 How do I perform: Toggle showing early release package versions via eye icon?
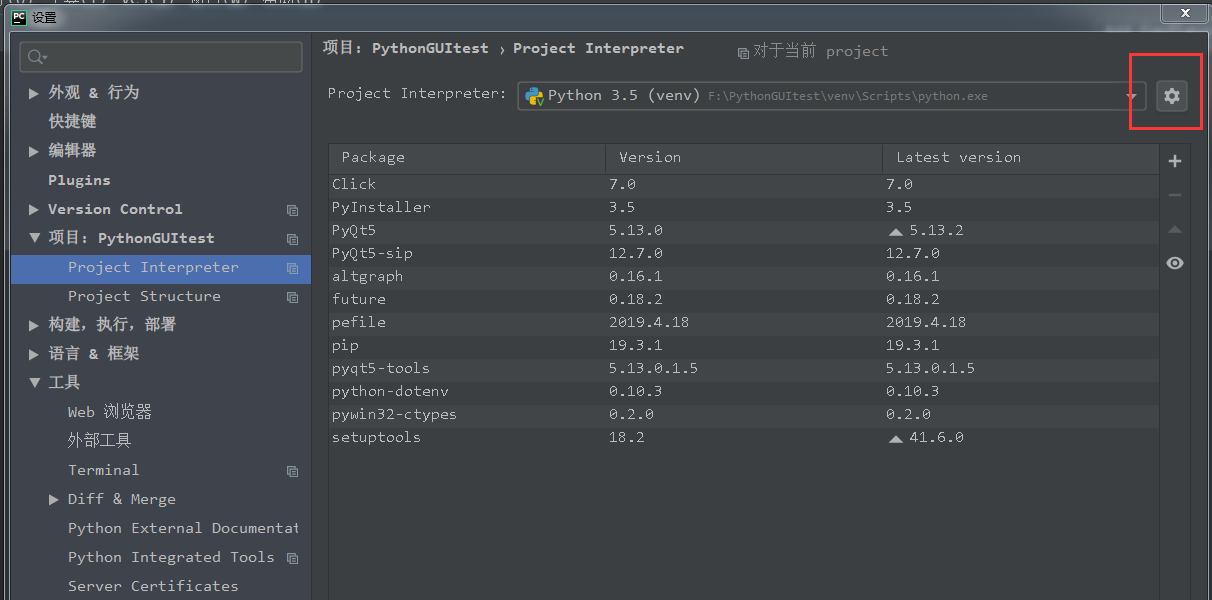click(1175, 263)
